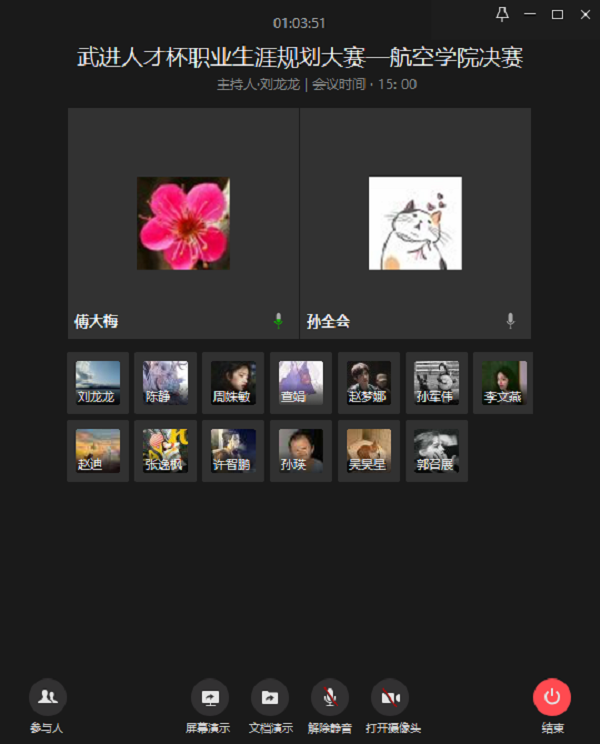Open 文档演示 document presentation
This screenshot has width=600, height=744.
(x=269, y=697)
